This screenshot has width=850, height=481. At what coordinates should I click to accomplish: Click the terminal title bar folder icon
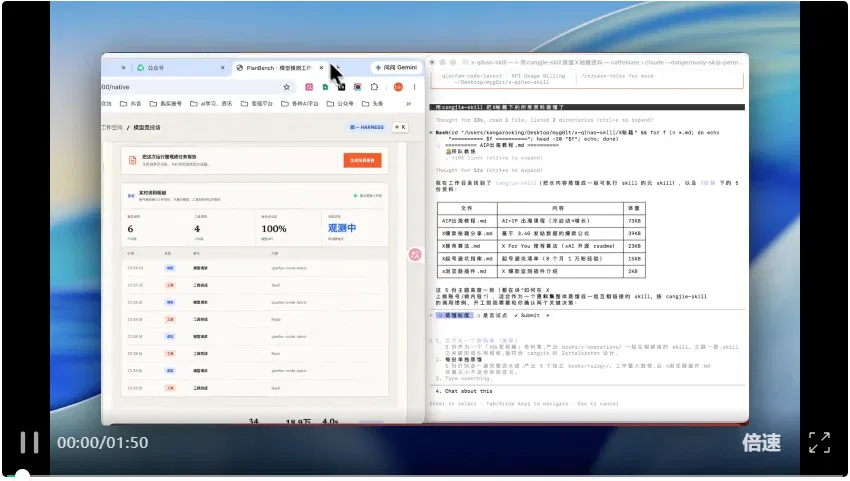point(465,62)
